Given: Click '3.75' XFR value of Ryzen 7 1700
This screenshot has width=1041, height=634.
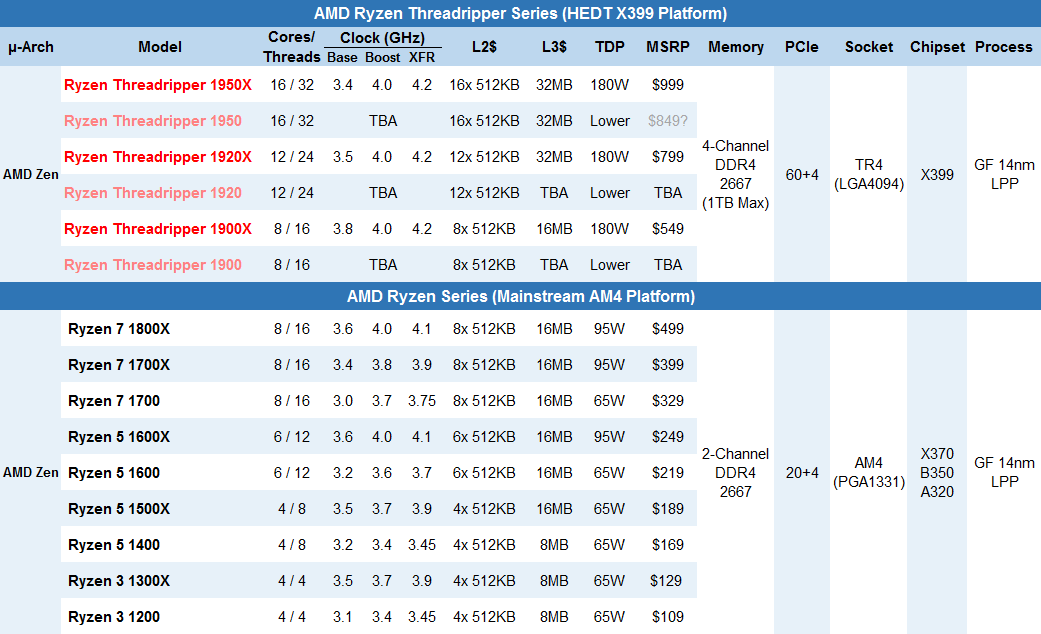Looking at the screenshot, I should [422, 401].
